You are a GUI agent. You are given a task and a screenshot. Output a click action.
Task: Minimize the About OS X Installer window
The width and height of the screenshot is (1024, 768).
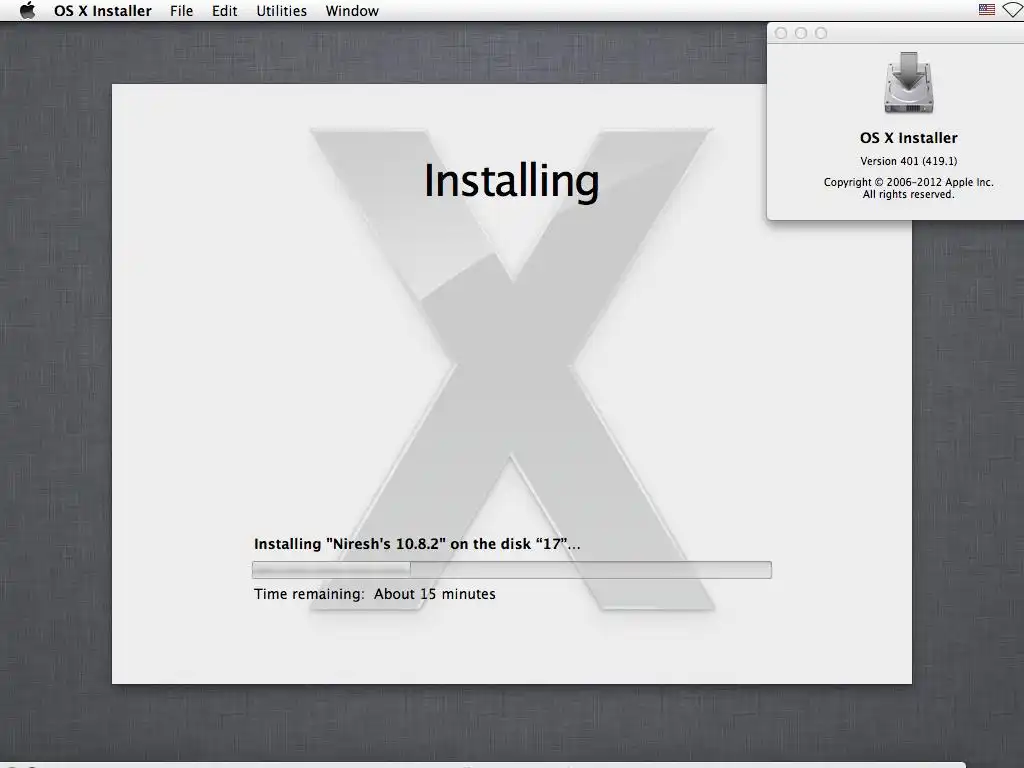(801, 33)
